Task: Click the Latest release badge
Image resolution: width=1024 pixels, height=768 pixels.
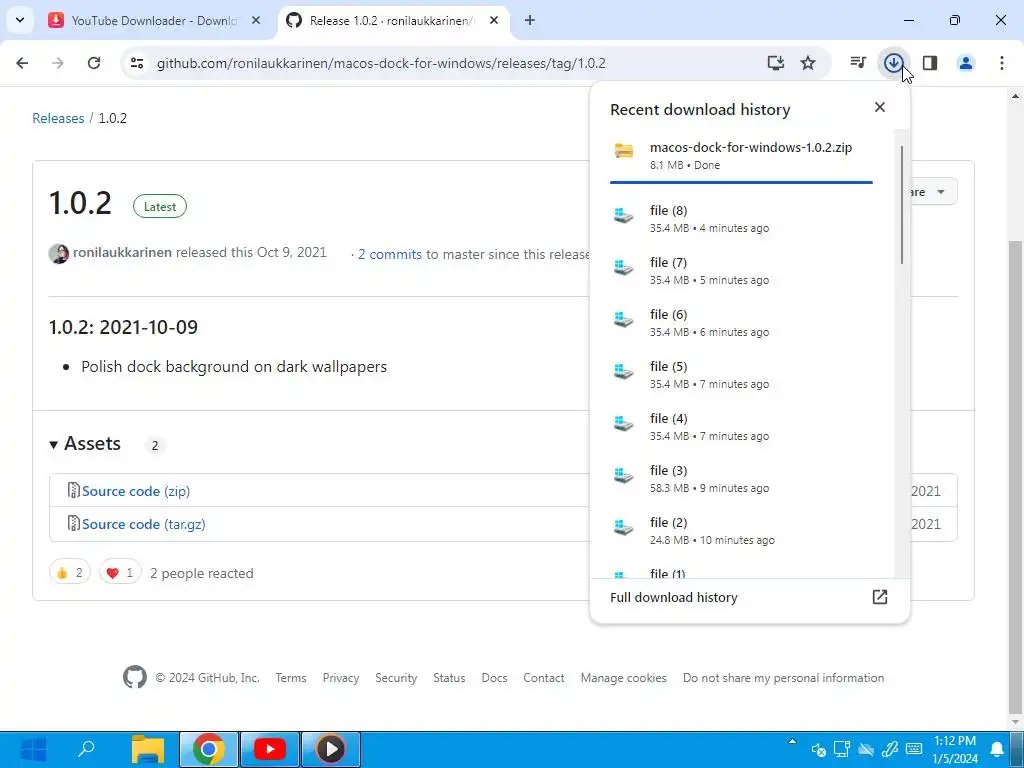Action: tap(160, 206)
